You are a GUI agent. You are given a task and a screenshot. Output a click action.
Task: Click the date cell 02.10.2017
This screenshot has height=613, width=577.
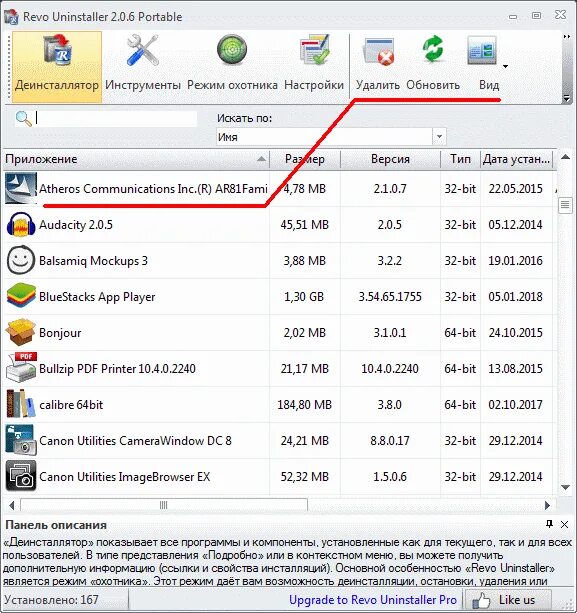(516, 405)
